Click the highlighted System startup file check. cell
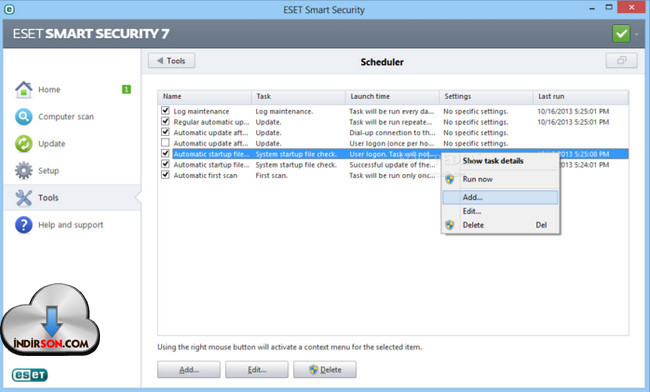The height and width of the screenshot is (392, 650). (296, 154)
